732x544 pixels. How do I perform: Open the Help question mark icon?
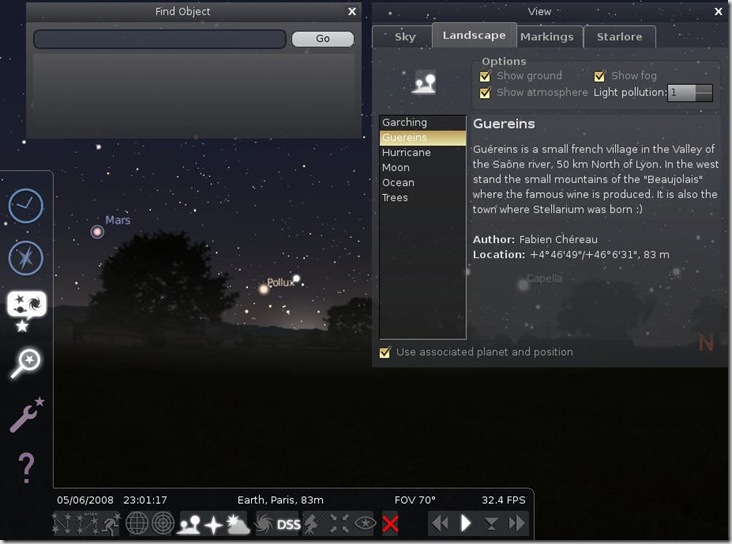(26, 467)
